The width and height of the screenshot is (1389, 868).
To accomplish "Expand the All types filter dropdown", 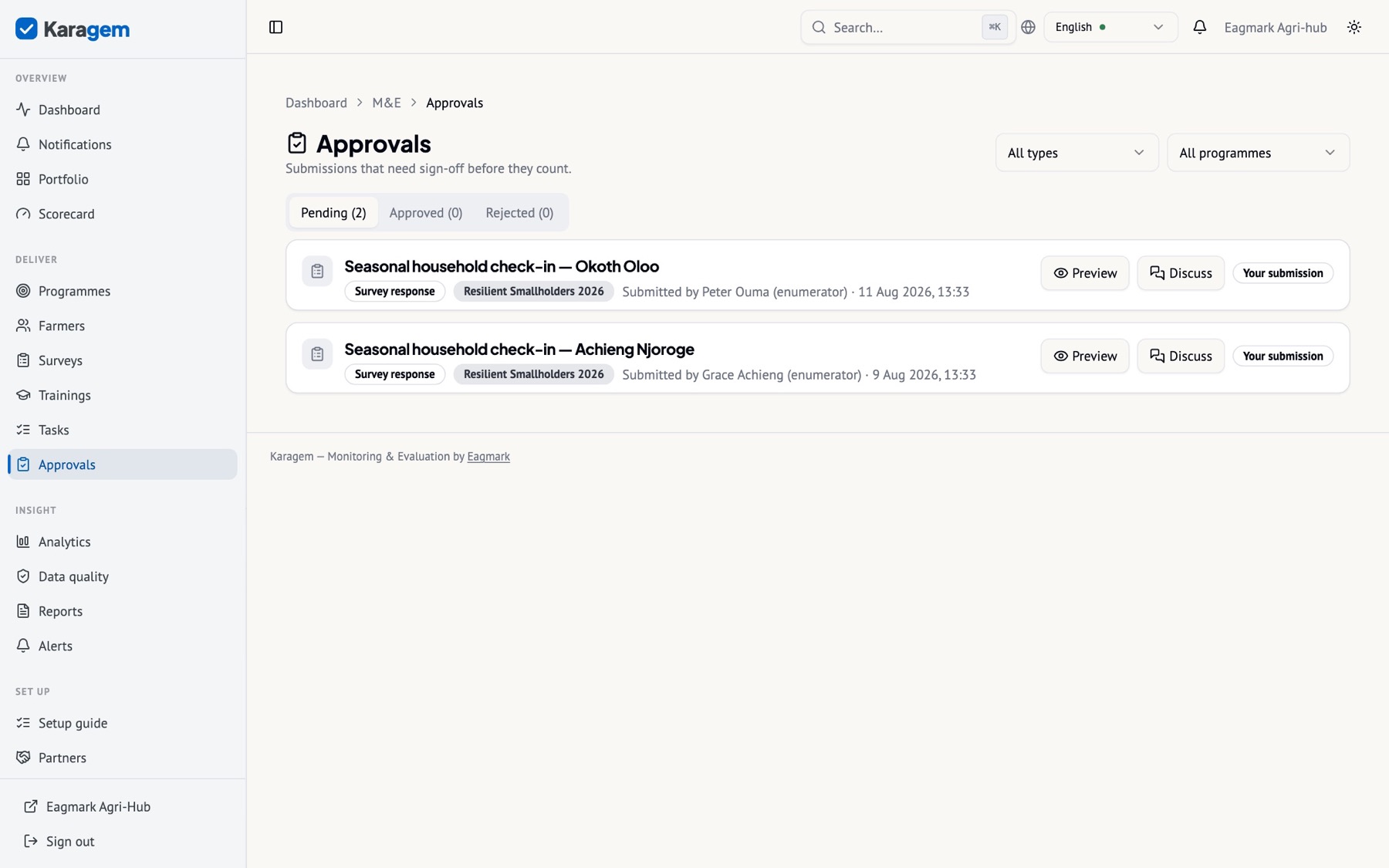I will tap(1076, 153).
